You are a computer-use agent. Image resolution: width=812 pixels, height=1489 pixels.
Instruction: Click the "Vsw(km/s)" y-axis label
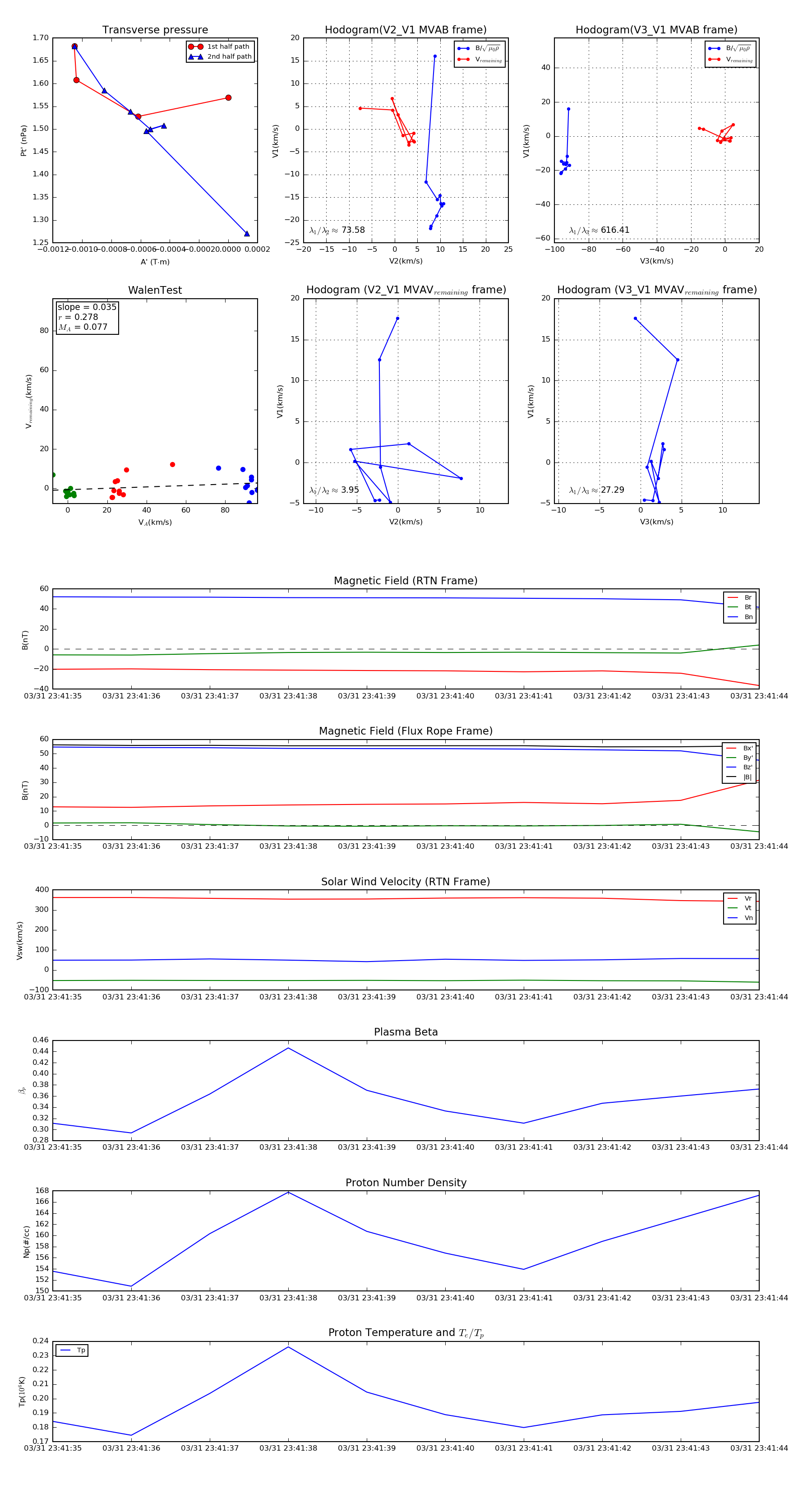[x=20, y=940]
